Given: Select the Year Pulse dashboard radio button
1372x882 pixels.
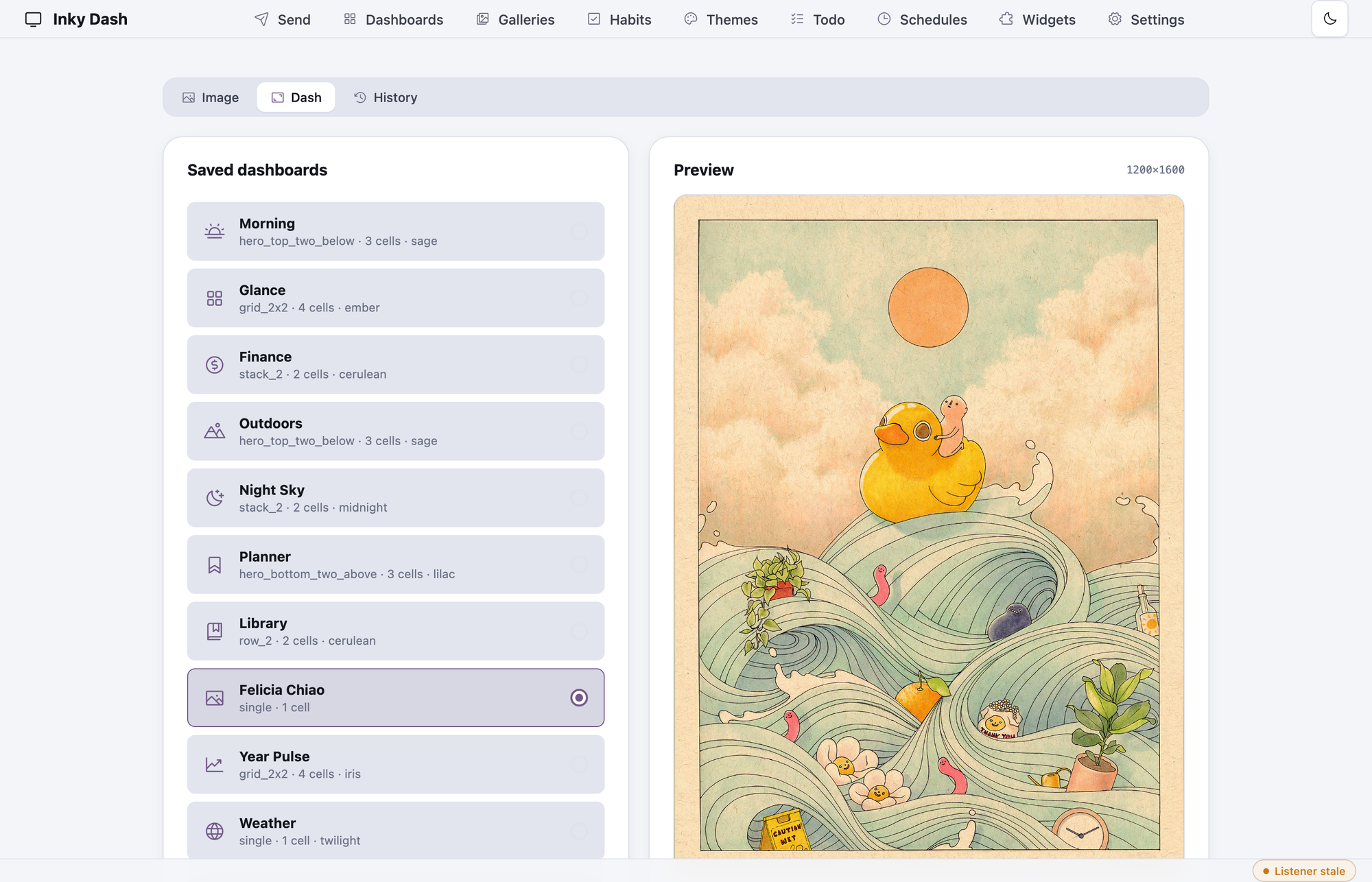Looking at the screenshot, I should pyautogui.click(x=579, y=764).
